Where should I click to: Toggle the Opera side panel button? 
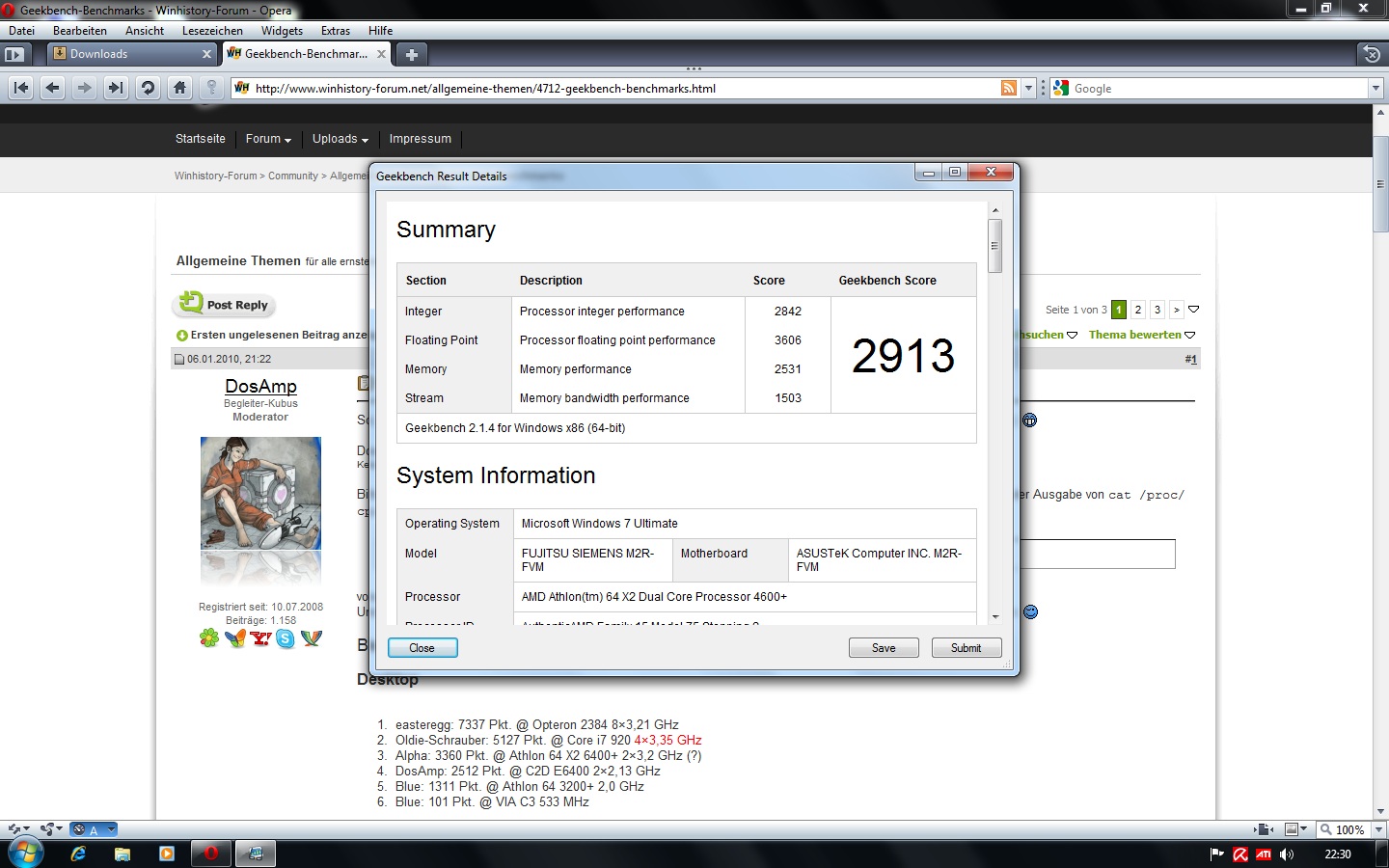[x=14, y=54]
